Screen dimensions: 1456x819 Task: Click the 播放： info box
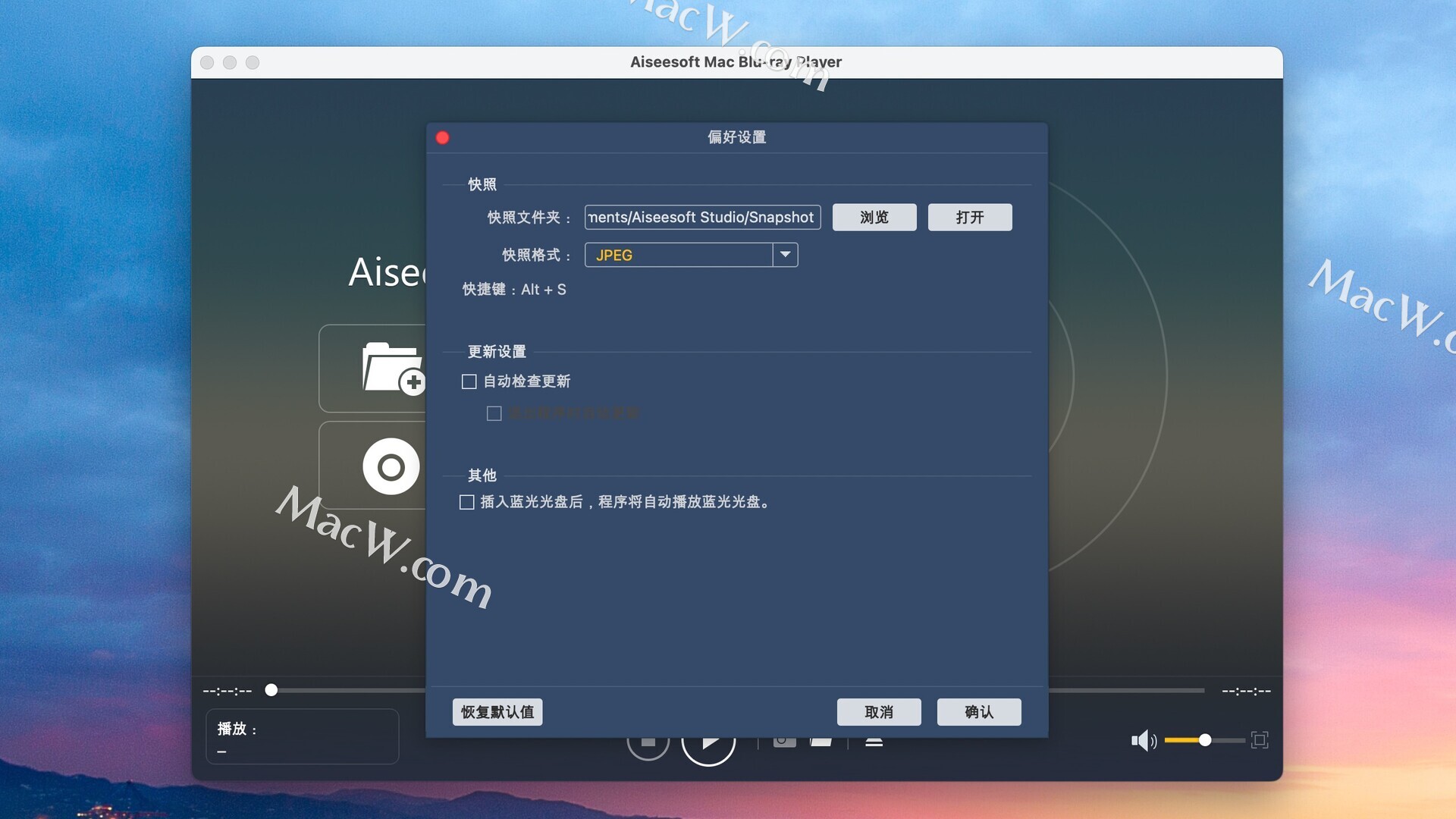[303, 736]
